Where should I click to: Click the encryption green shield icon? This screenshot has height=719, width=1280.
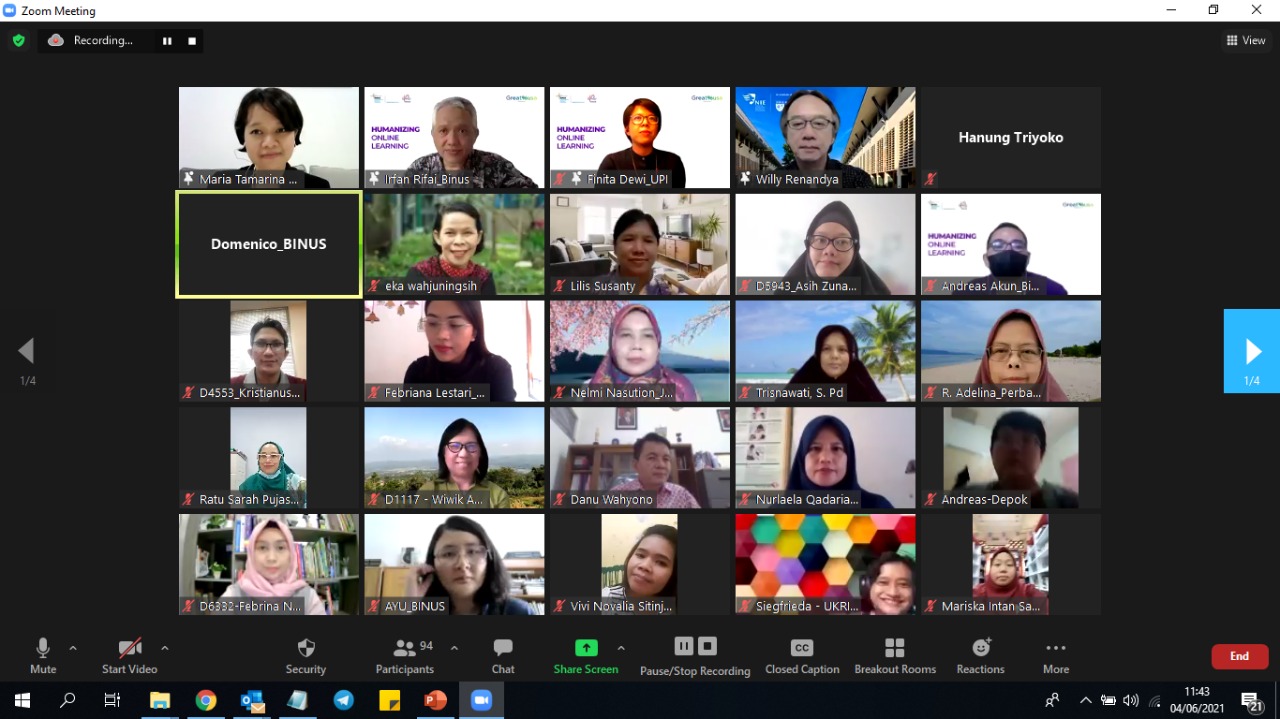point(19,41)
